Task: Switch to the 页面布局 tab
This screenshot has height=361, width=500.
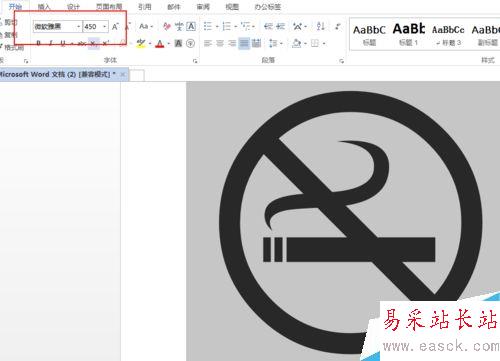Action: point(109,6)
